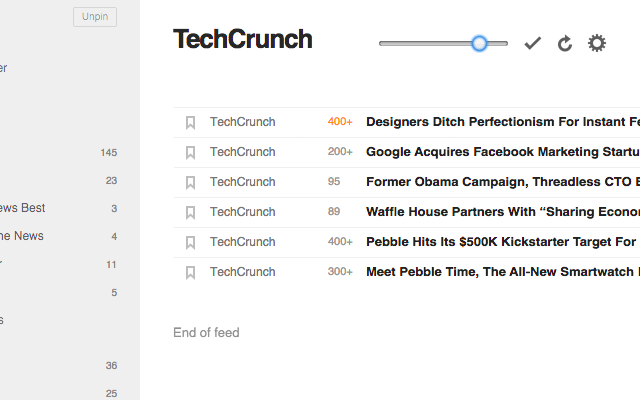Open Designers Ditch Perfectionism headline
This screenshot has height=400, width=640.
point(503,122)
